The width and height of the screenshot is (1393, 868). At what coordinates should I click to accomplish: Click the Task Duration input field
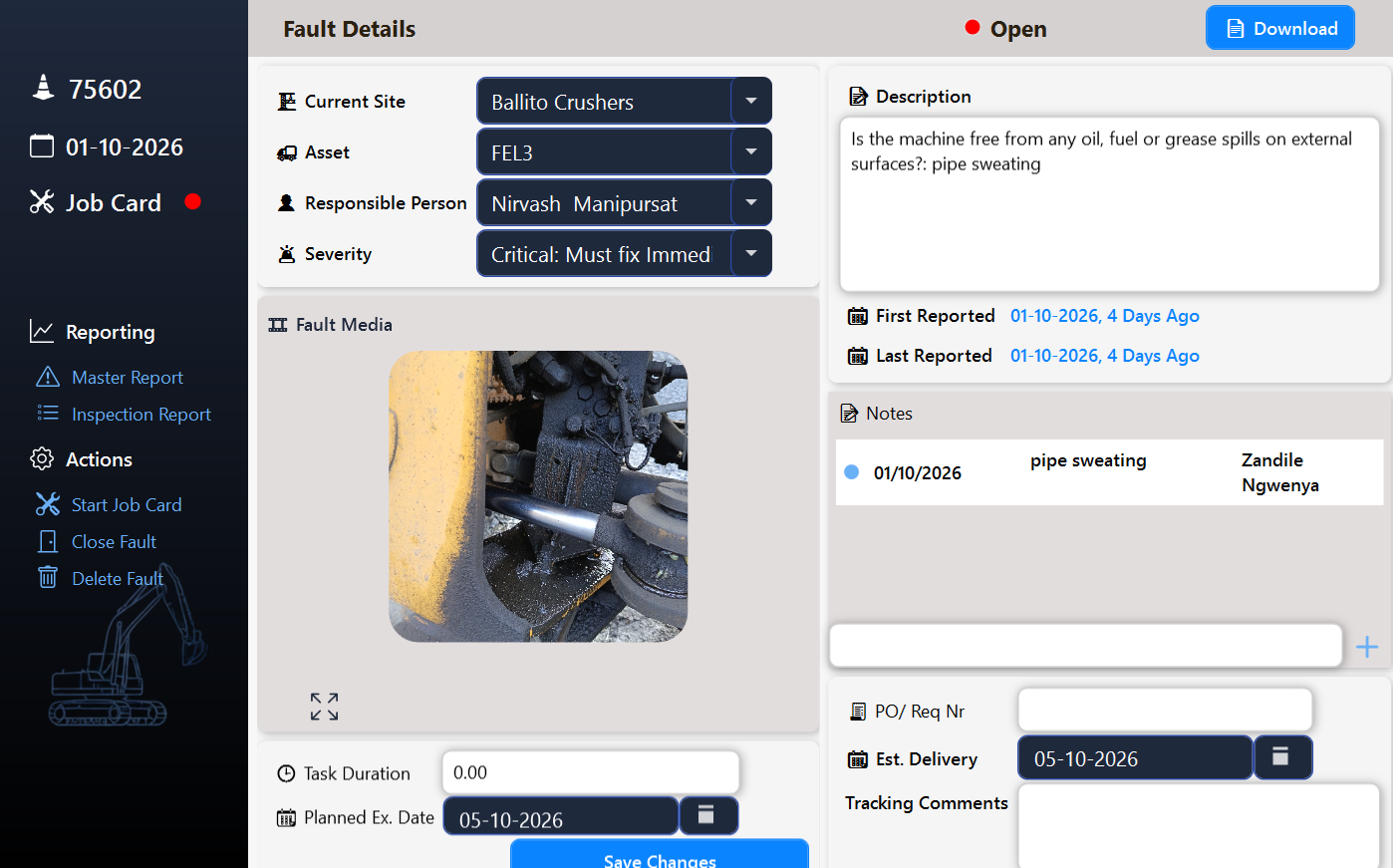click(x=591, y=772)
